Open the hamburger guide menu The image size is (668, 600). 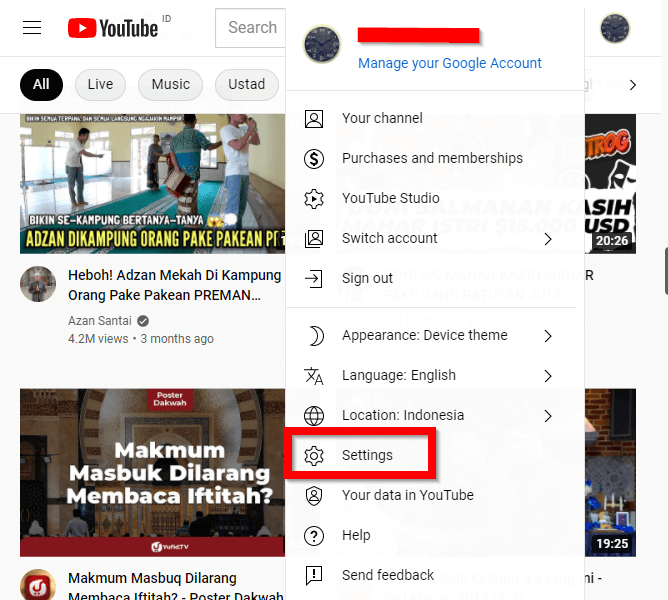(x=32, y=28)
